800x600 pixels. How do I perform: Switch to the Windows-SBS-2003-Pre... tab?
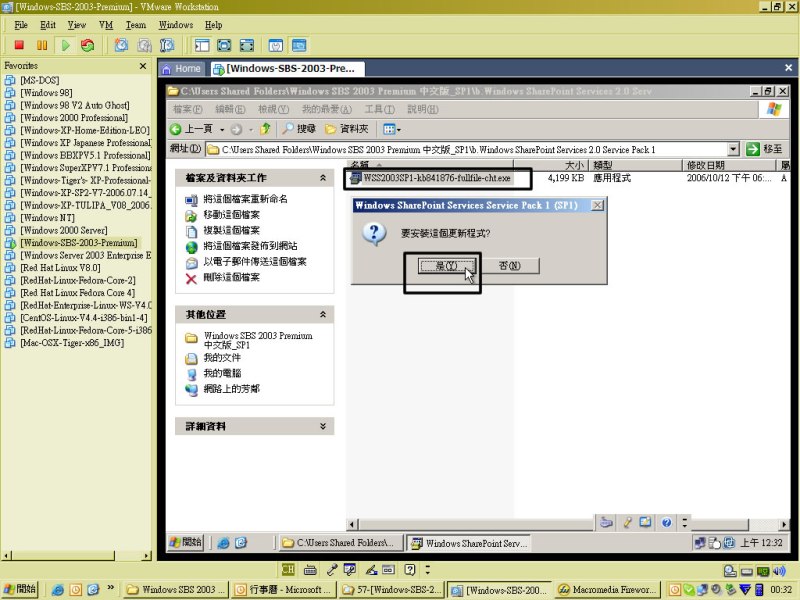point(288,69)
